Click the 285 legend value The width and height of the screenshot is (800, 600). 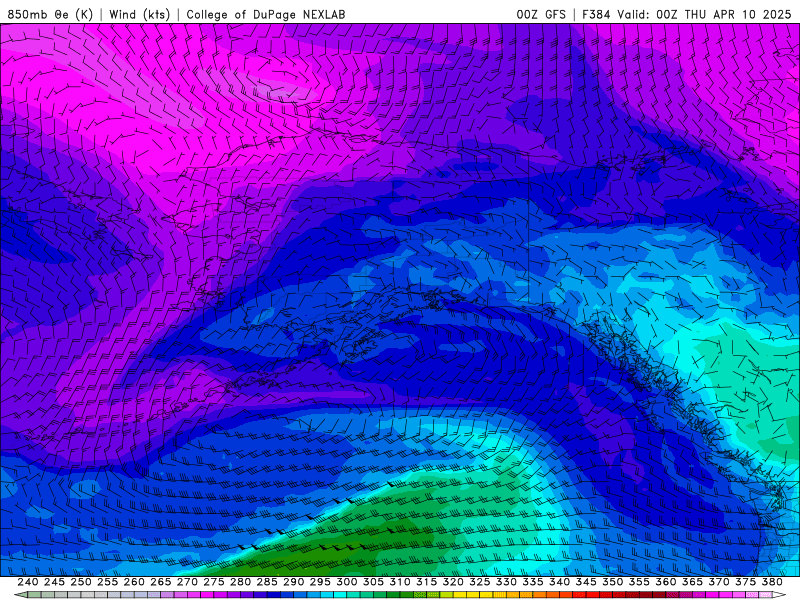pyautogui.click(x=267, y=582)
